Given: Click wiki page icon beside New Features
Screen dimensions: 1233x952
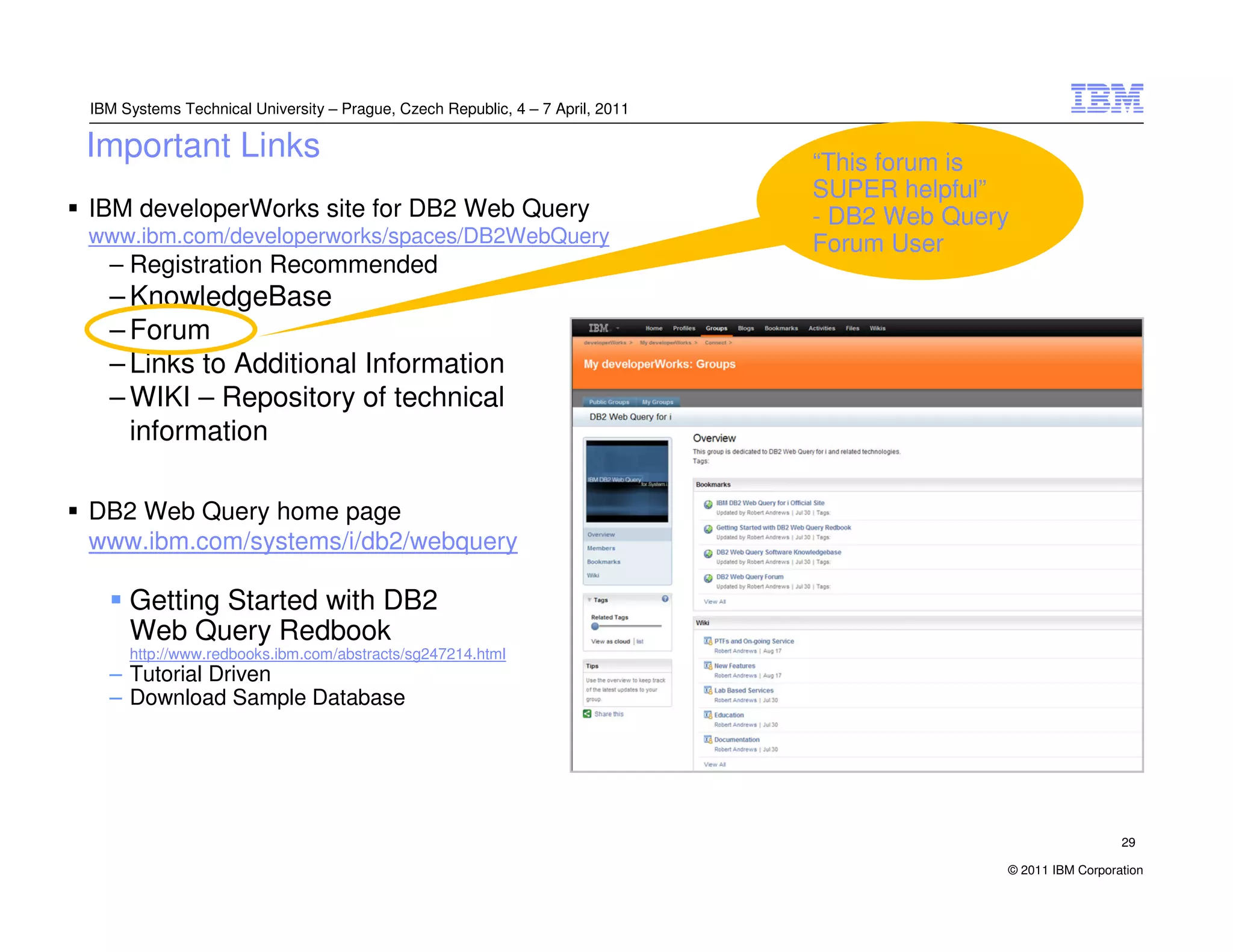Looking at the screenshot, I should point(707,666).
